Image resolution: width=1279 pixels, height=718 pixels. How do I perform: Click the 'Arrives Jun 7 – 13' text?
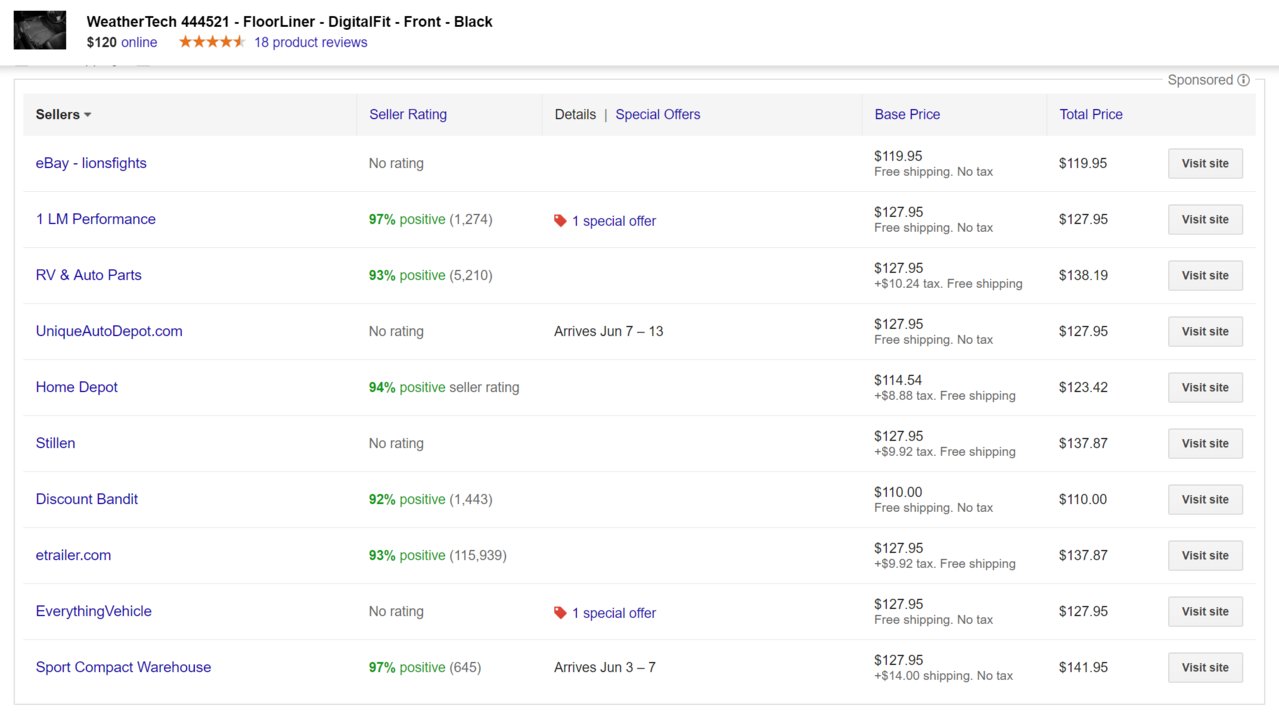[609, 331]
